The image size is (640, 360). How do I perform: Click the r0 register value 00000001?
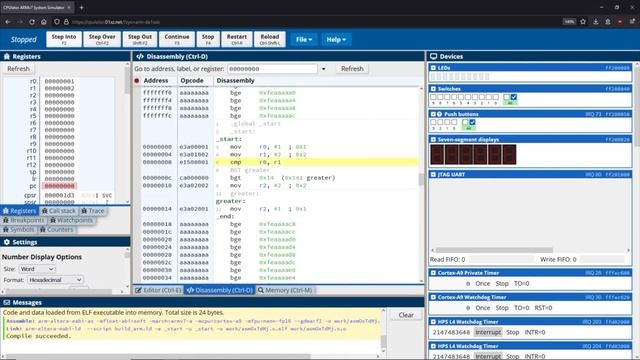[60, 81]
